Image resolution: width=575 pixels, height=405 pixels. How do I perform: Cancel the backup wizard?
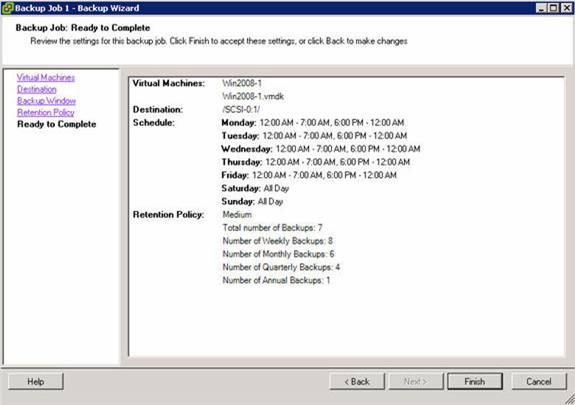539,382
